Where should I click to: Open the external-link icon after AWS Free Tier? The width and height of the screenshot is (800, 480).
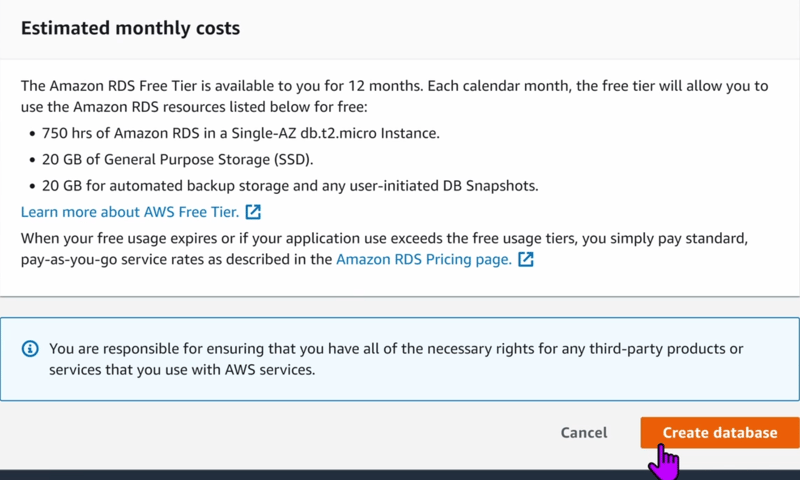pos(253,212)
